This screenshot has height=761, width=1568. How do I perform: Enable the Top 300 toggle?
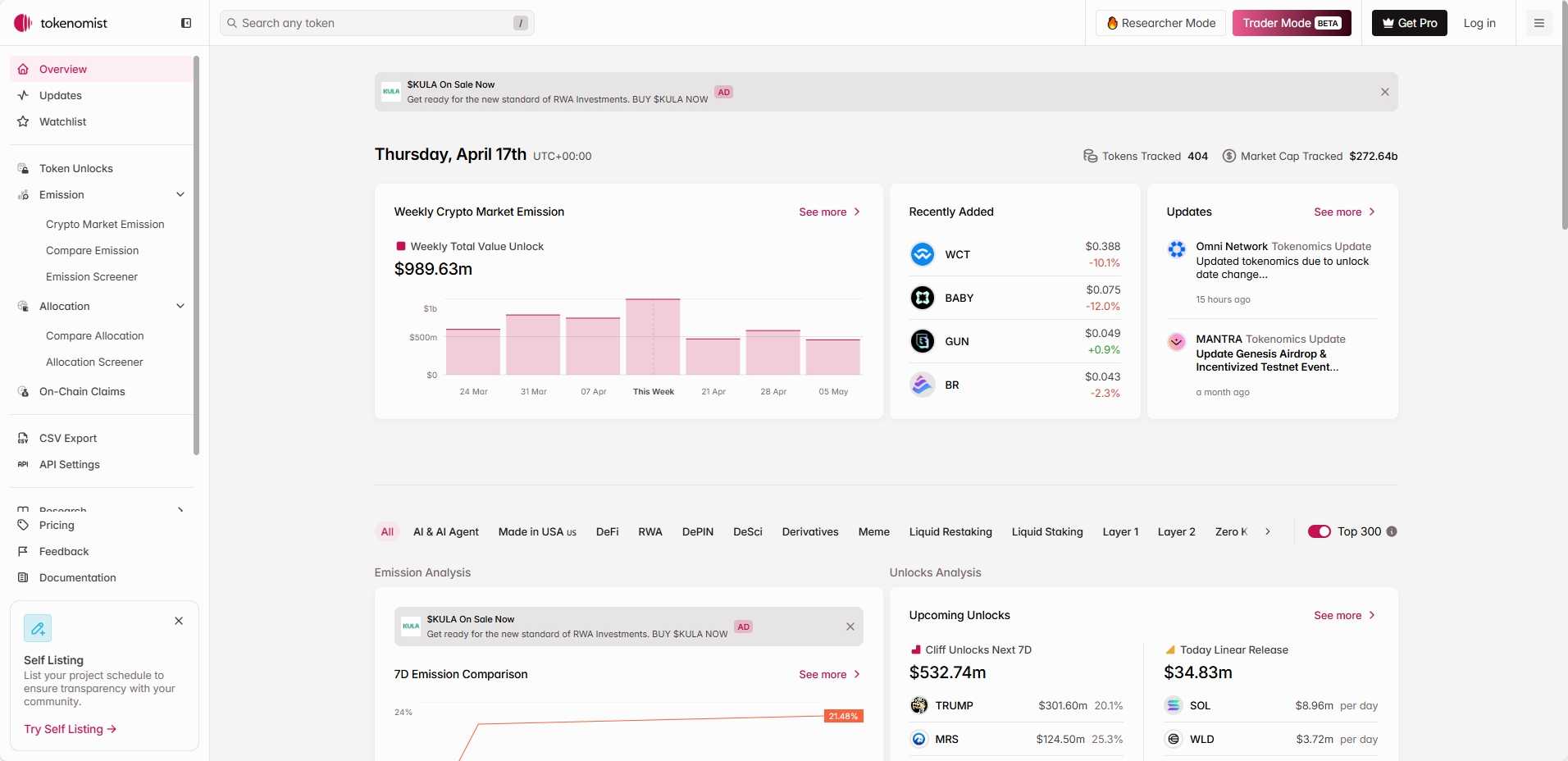pos(1319,531)
